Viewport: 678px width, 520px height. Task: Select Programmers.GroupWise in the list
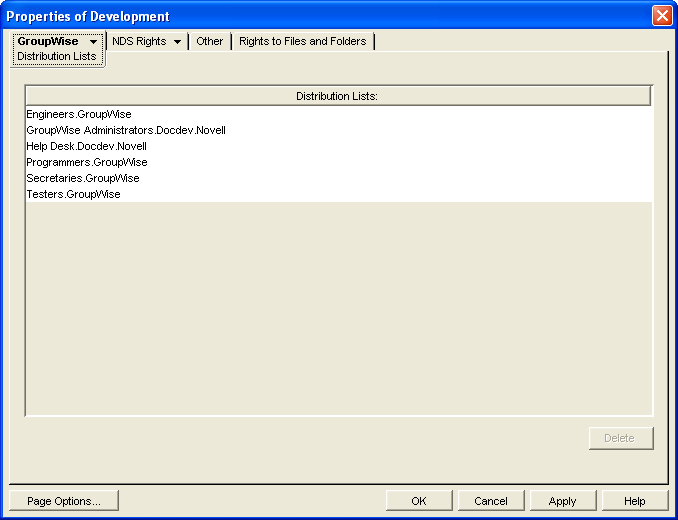click(339, 162)
